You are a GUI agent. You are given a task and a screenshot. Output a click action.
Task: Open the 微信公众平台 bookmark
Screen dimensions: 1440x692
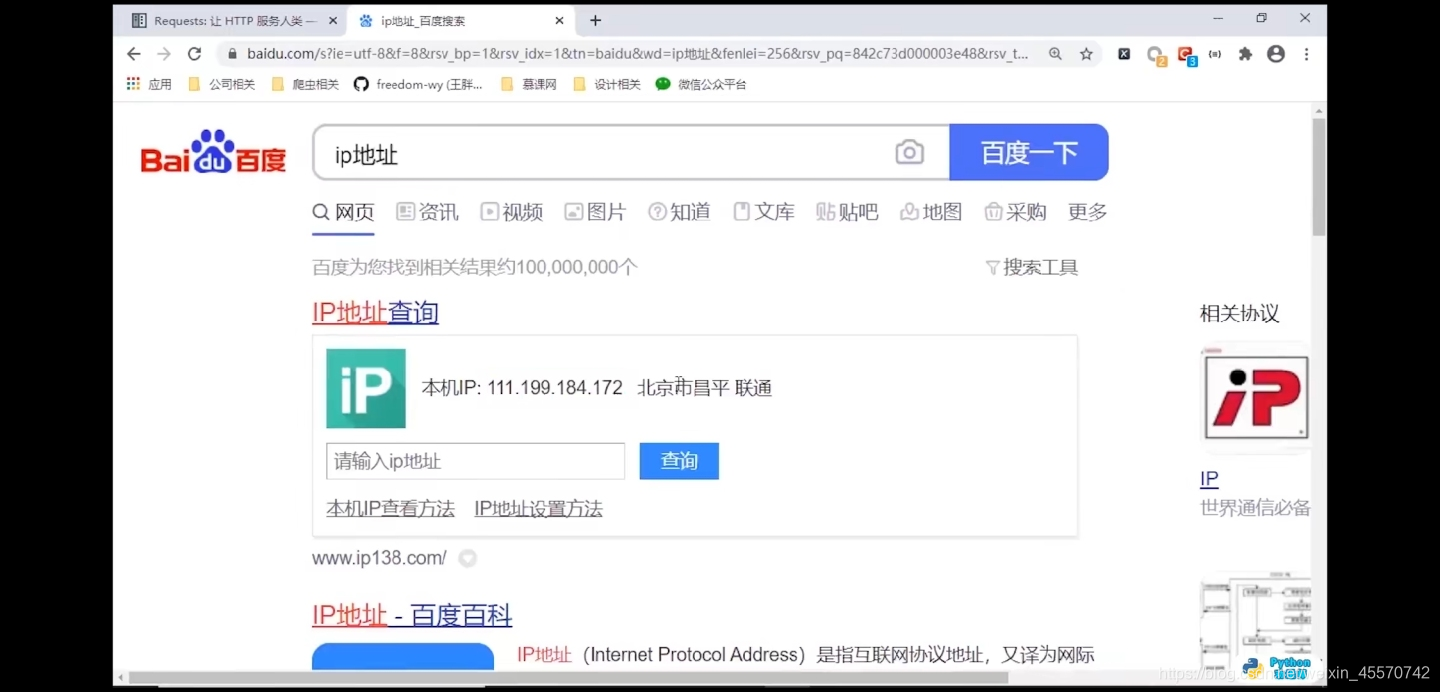[x=701, y=84]
